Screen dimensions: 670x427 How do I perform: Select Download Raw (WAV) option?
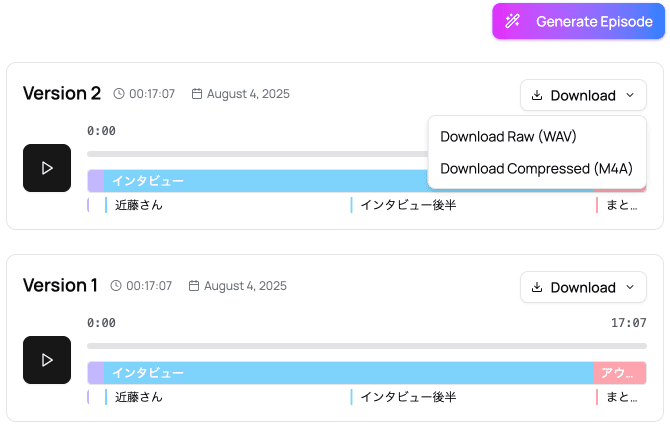[508, 136]
